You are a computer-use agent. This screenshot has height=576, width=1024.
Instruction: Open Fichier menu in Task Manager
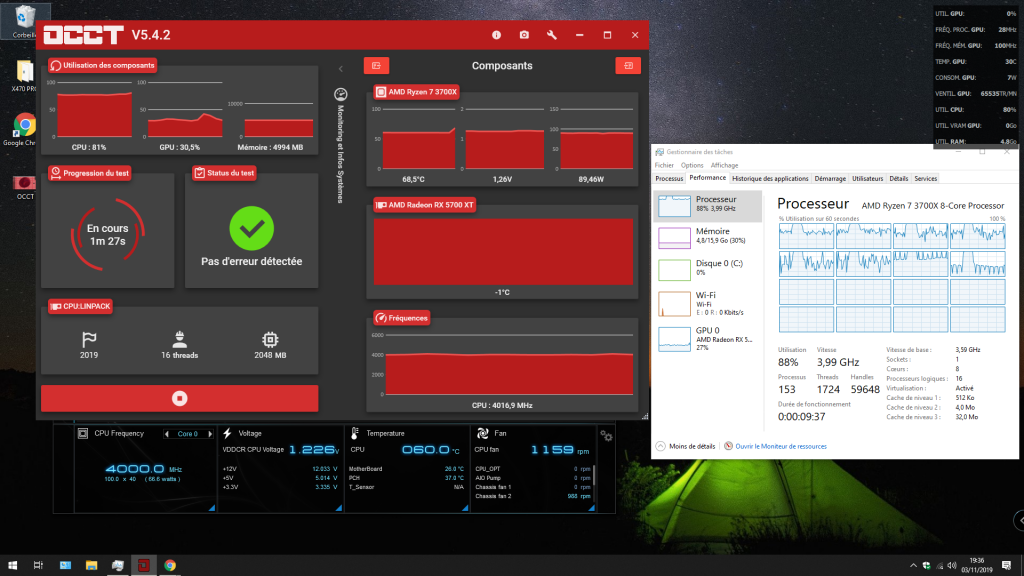click(x=664, y=165)
